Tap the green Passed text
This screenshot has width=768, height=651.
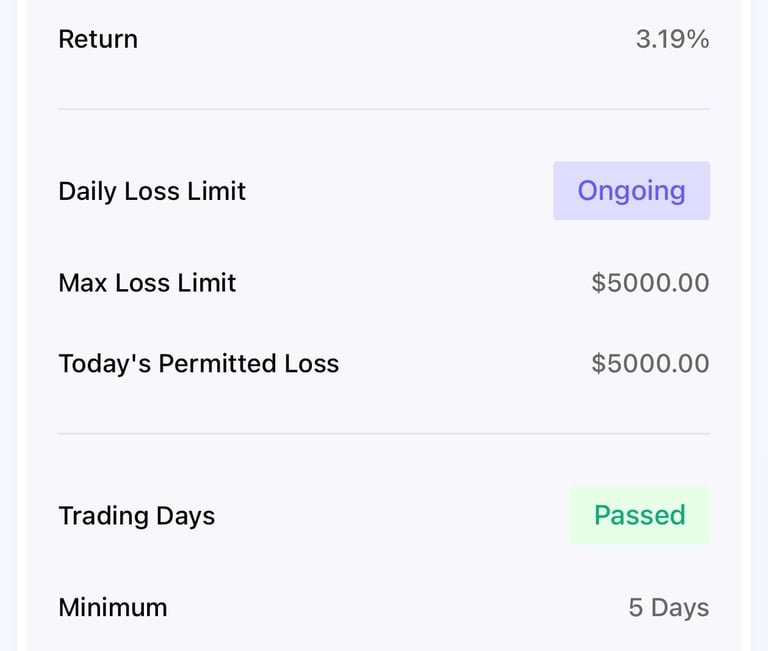pyautogui.click(x=639, y=515)
